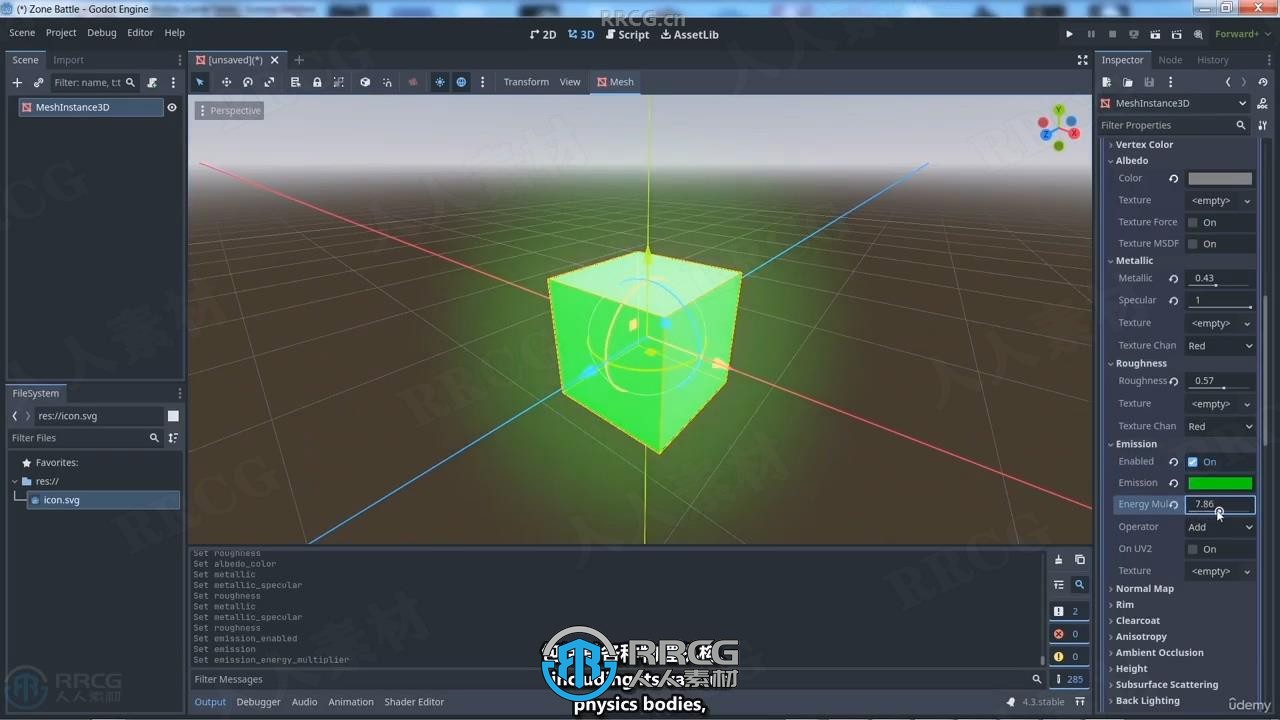Toggle Use Snap magnet icon
The height and width of the screenshot is (720, 1280).
(x=387, y=82)
